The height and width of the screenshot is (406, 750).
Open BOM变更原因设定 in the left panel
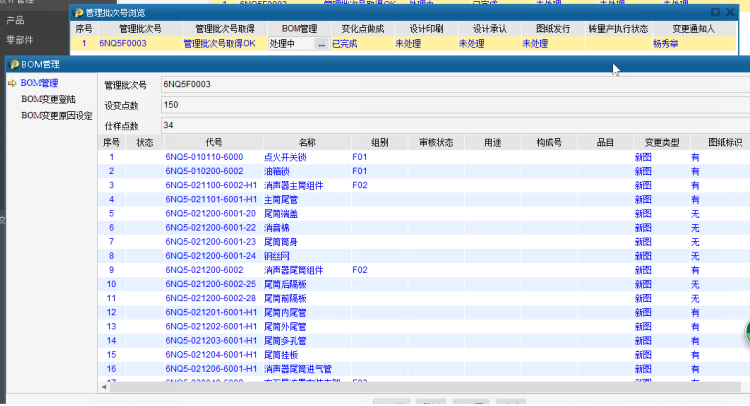click(x=57, y=115)
